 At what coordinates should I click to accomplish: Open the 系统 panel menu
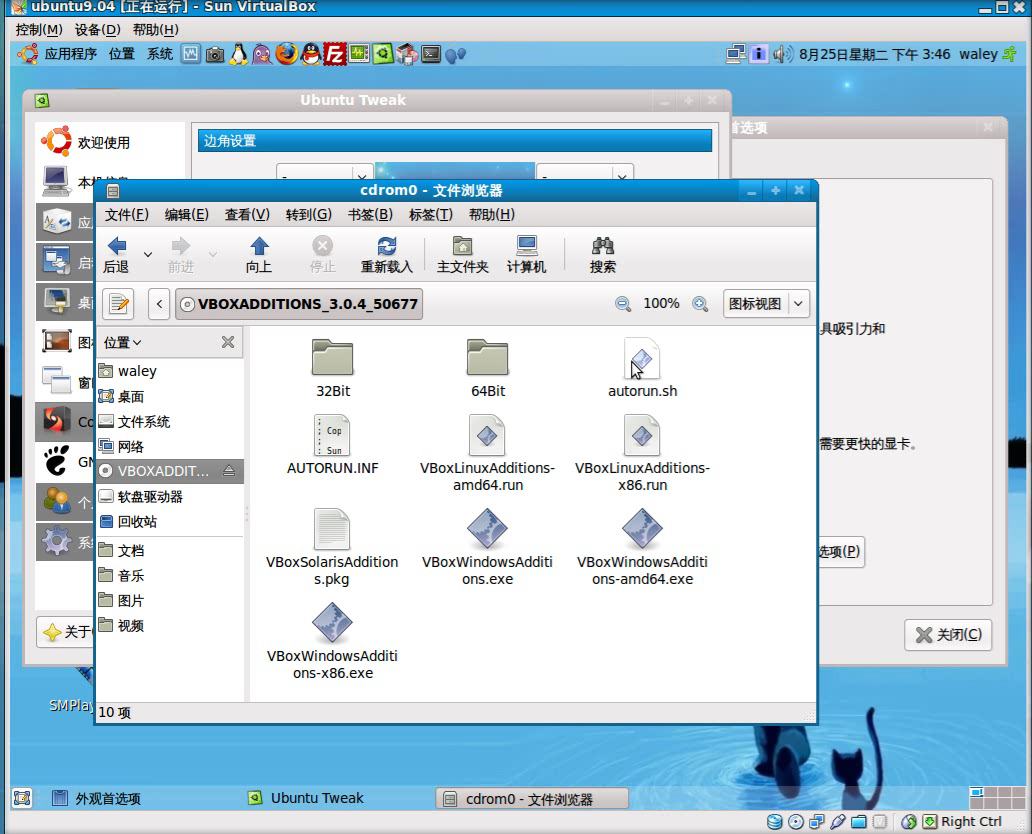coord(159,54)
